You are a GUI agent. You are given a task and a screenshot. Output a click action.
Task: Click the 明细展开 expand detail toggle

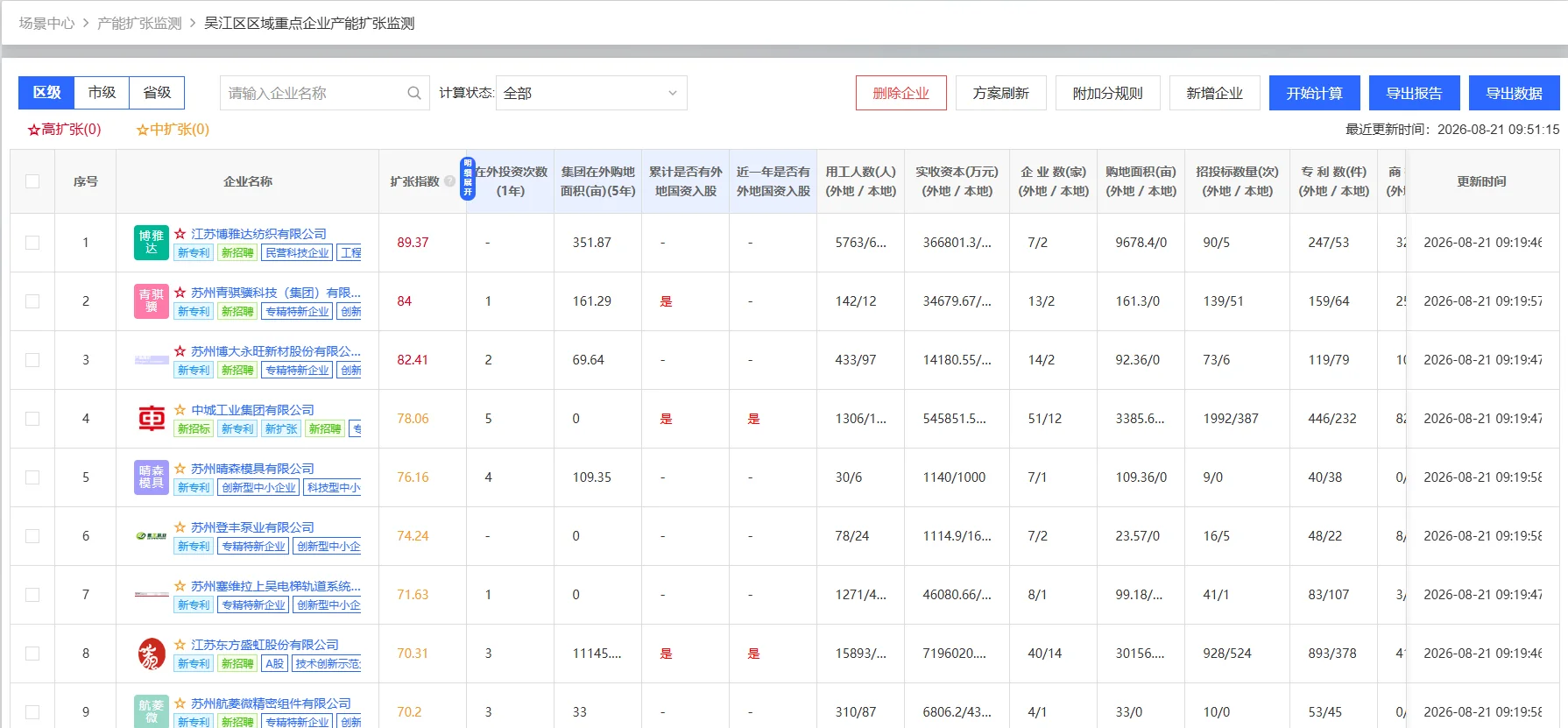[468, 179]
